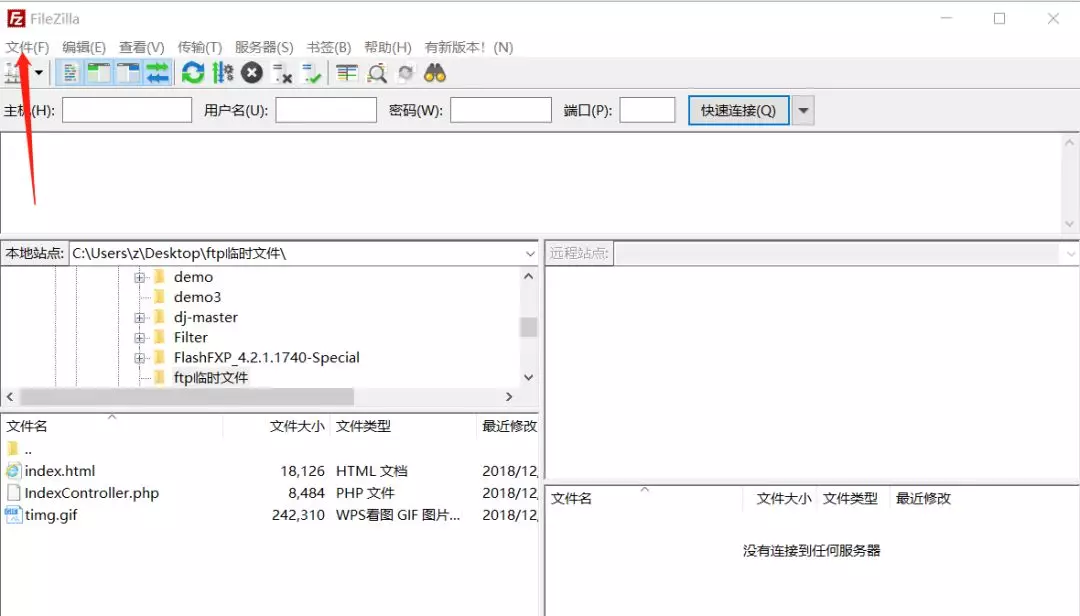Expand the demo folder node
The height and width of the screenshot is (616, 1080).
coord(140,277)
